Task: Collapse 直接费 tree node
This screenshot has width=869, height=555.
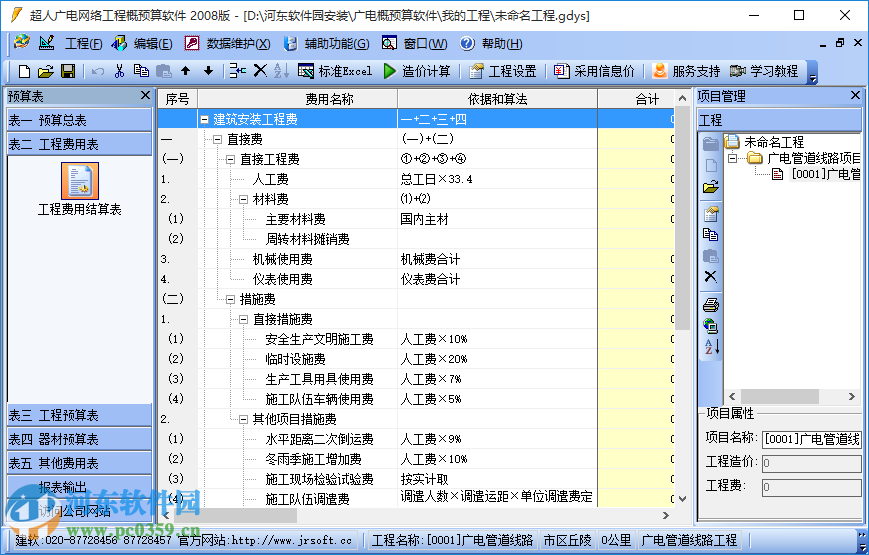Action: pos(218,139)
